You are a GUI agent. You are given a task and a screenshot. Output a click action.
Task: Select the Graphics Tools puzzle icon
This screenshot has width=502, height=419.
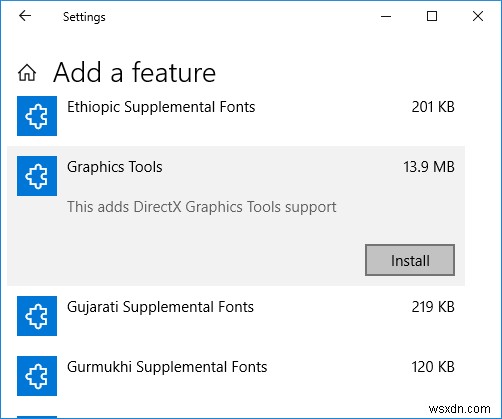[x=37, y=176]
